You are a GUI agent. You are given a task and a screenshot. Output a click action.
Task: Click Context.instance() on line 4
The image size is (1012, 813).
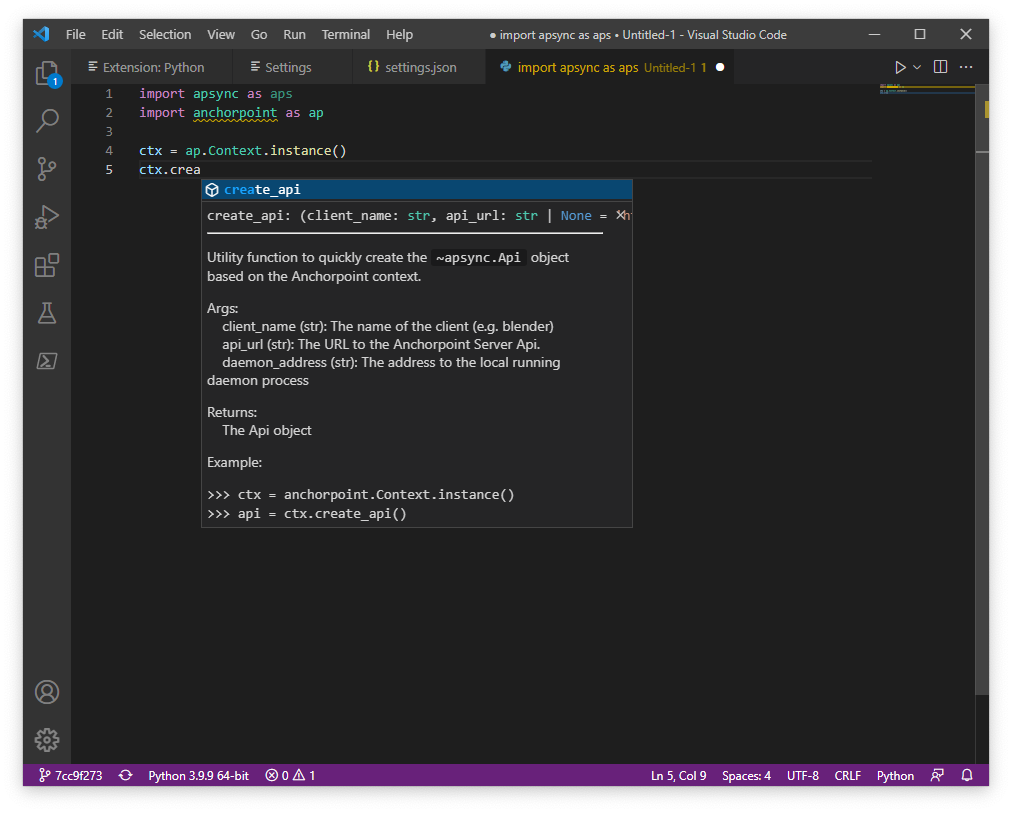[x=278, y=150]
